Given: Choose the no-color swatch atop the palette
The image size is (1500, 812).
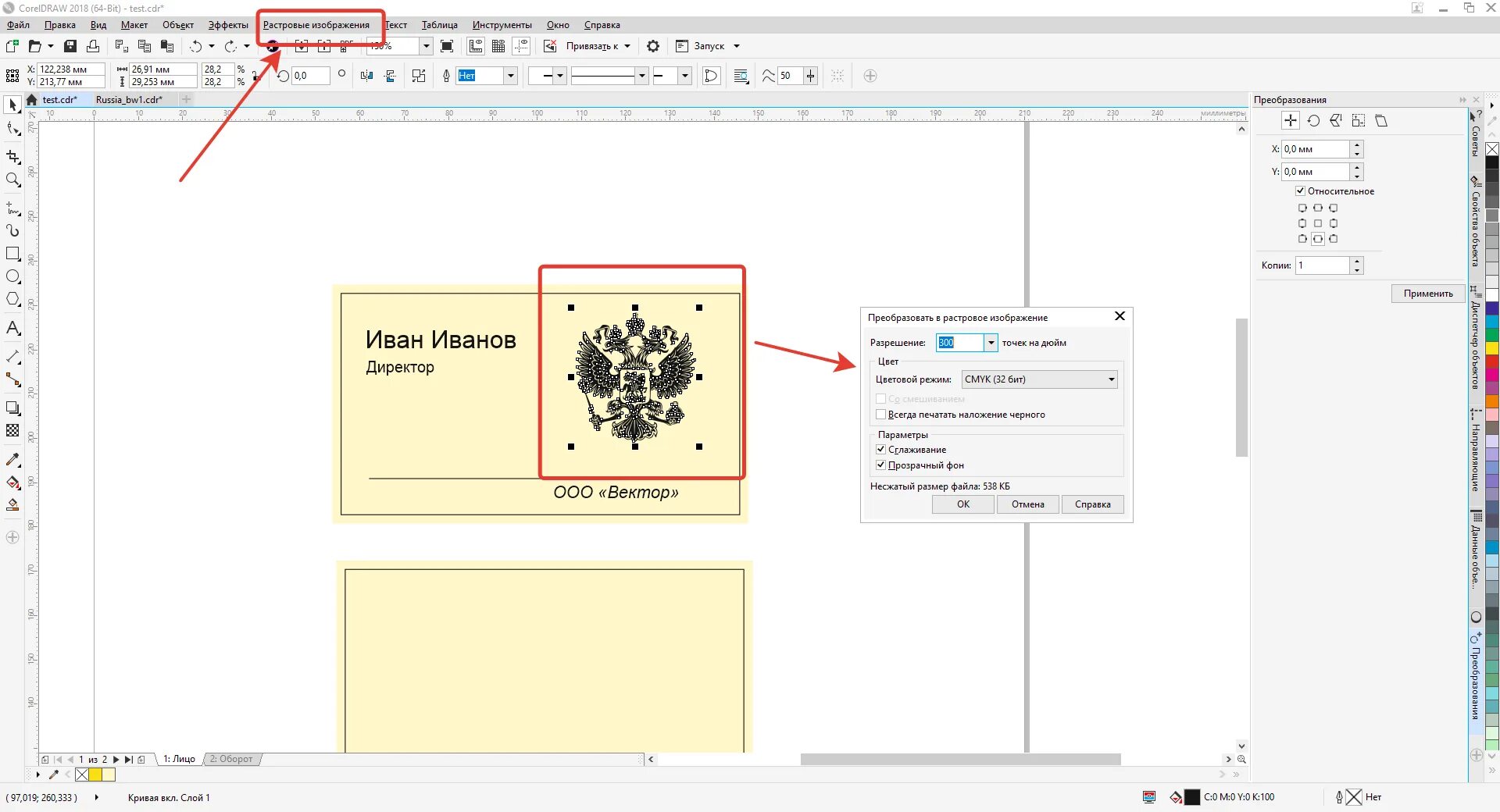Looking at the screenshot, I should click(x=1492, y=149).
